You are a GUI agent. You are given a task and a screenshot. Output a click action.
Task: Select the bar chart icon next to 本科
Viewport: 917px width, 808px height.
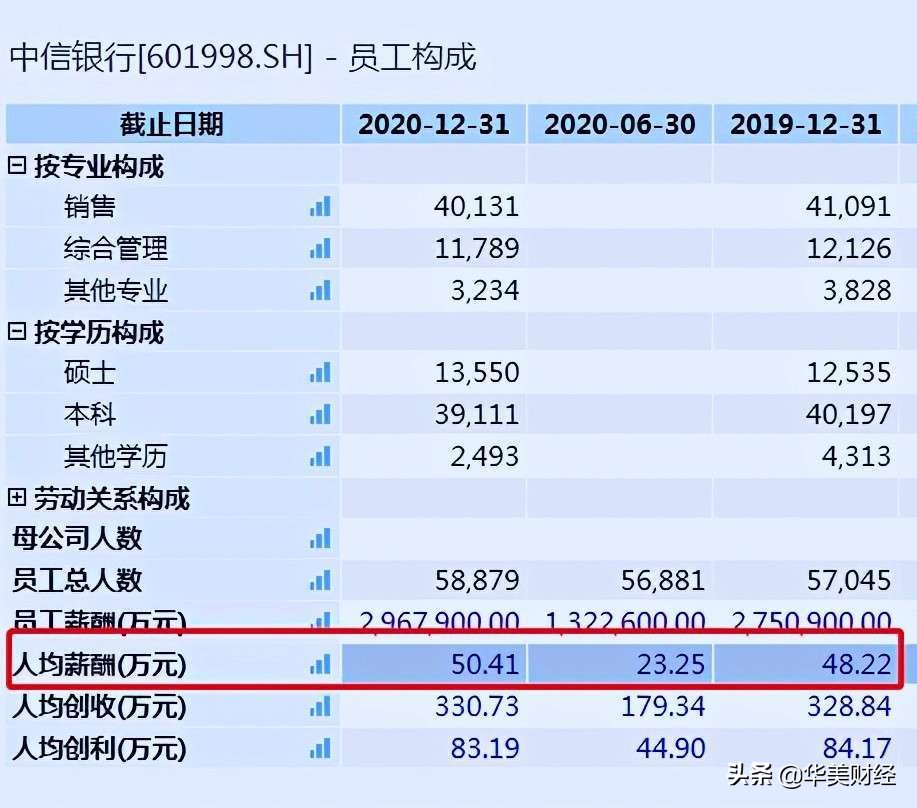click(x=320, y=415)
